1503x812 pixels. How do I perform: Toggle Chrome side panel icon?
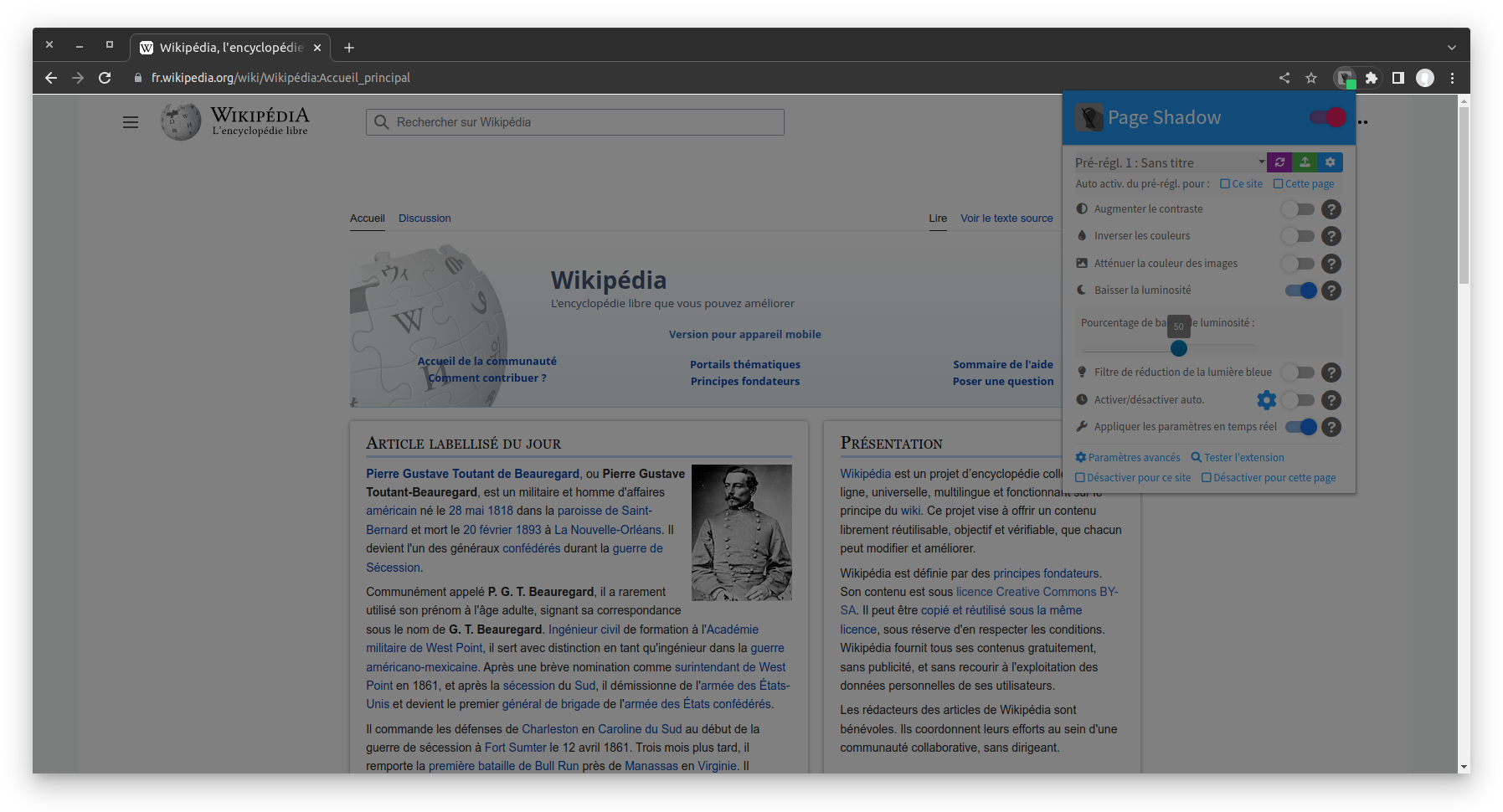tap(1398, 78)
